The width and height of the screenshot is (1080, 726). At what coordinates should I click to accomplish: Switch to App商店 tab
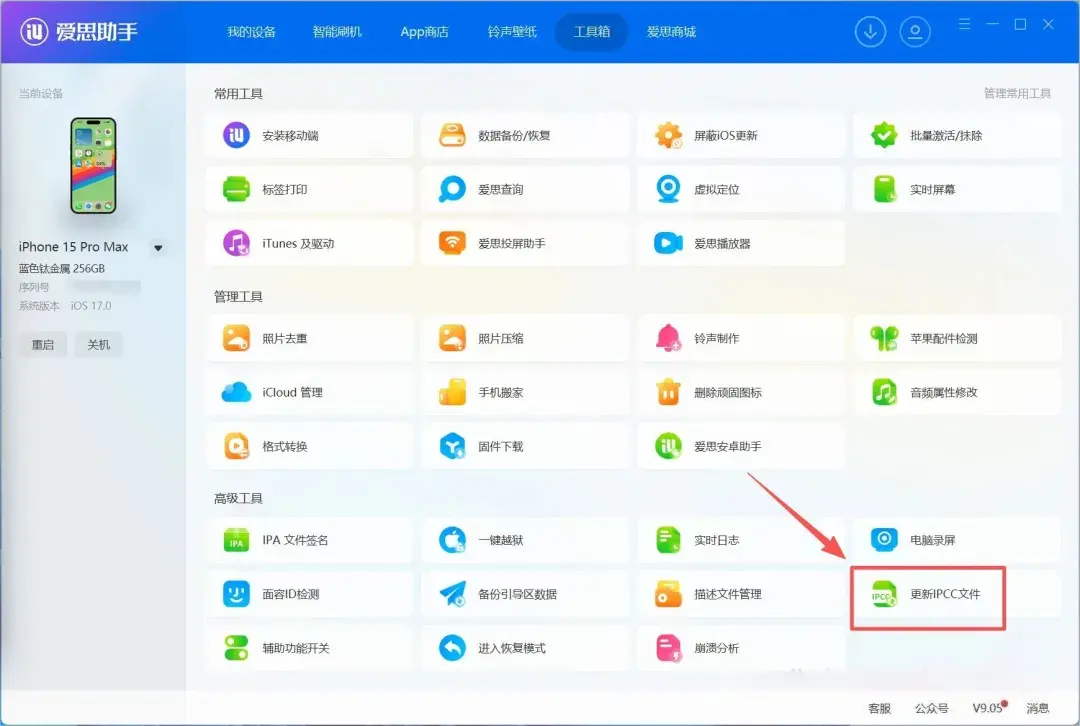click(424, 32)
